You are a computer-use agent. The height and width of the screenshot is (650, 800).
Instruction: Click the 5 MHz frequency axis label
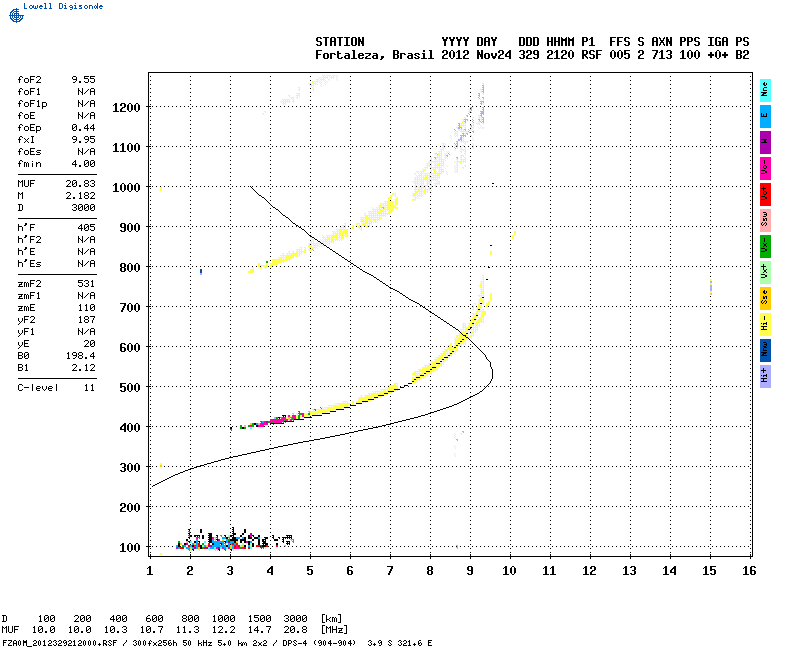point(310,571)
